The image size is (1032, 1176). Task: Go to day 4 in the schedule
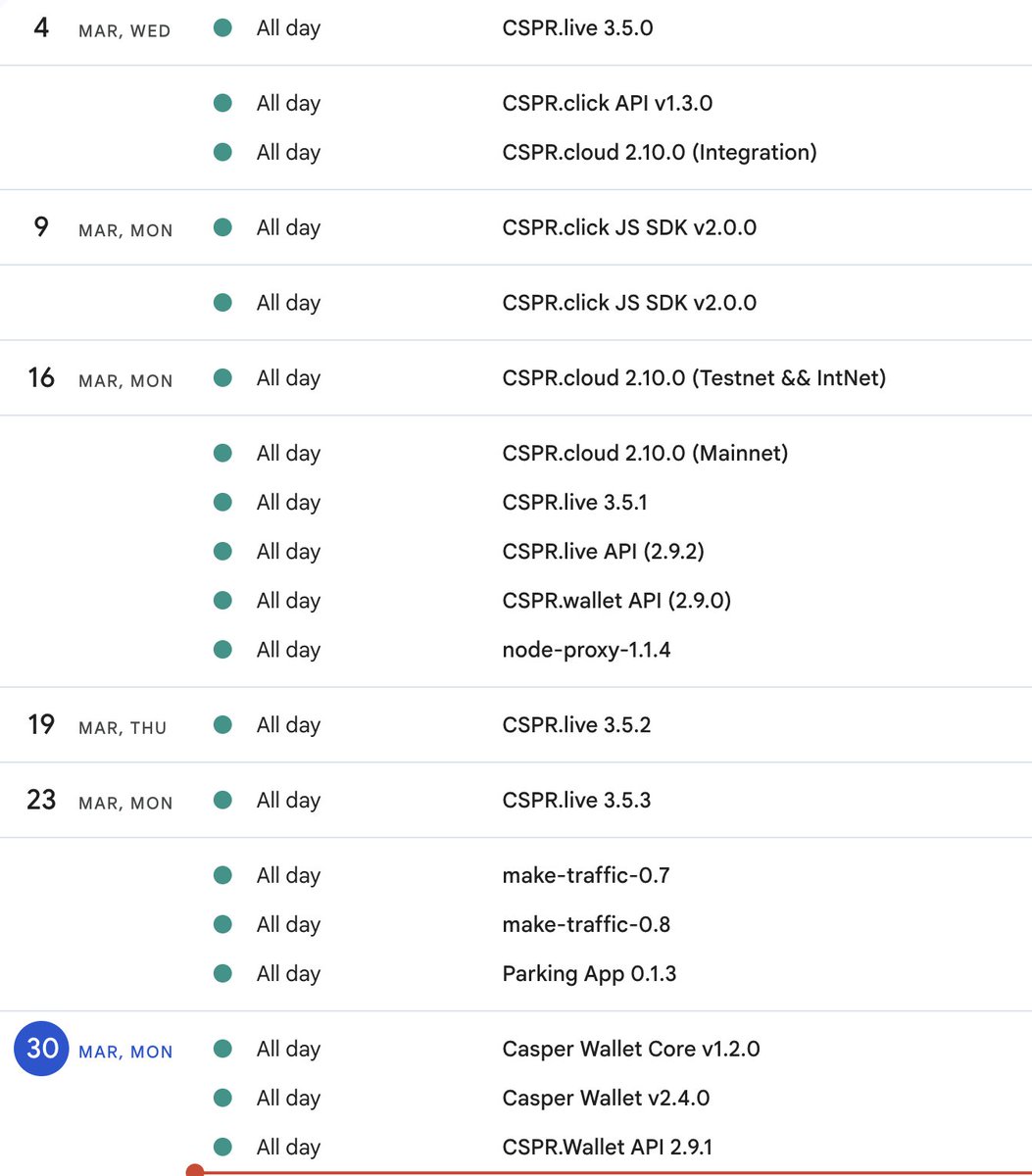[41, 27]
